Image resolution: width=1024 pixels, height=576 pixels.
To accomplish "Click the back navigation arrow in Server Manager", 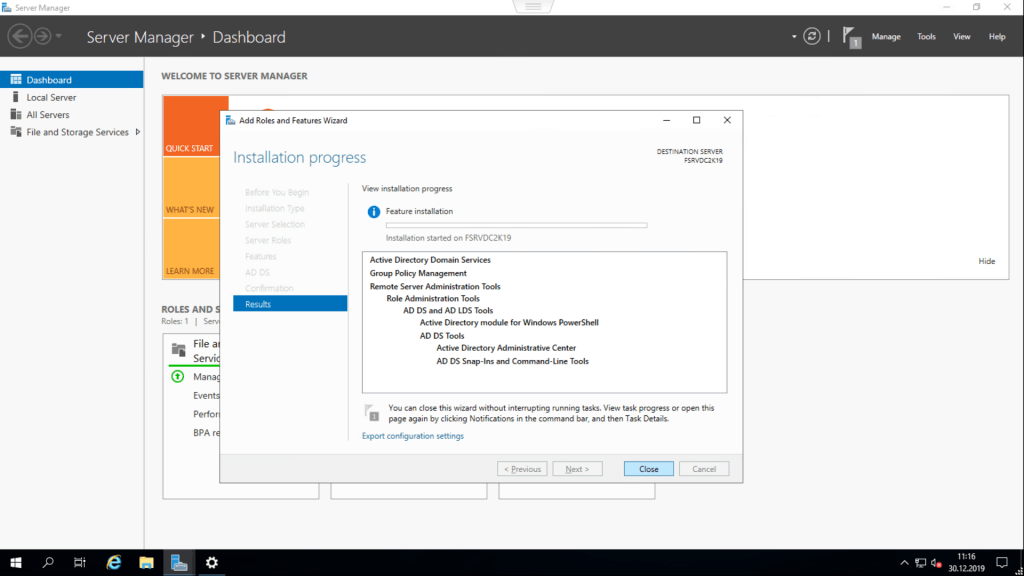I will click(19, 36).
